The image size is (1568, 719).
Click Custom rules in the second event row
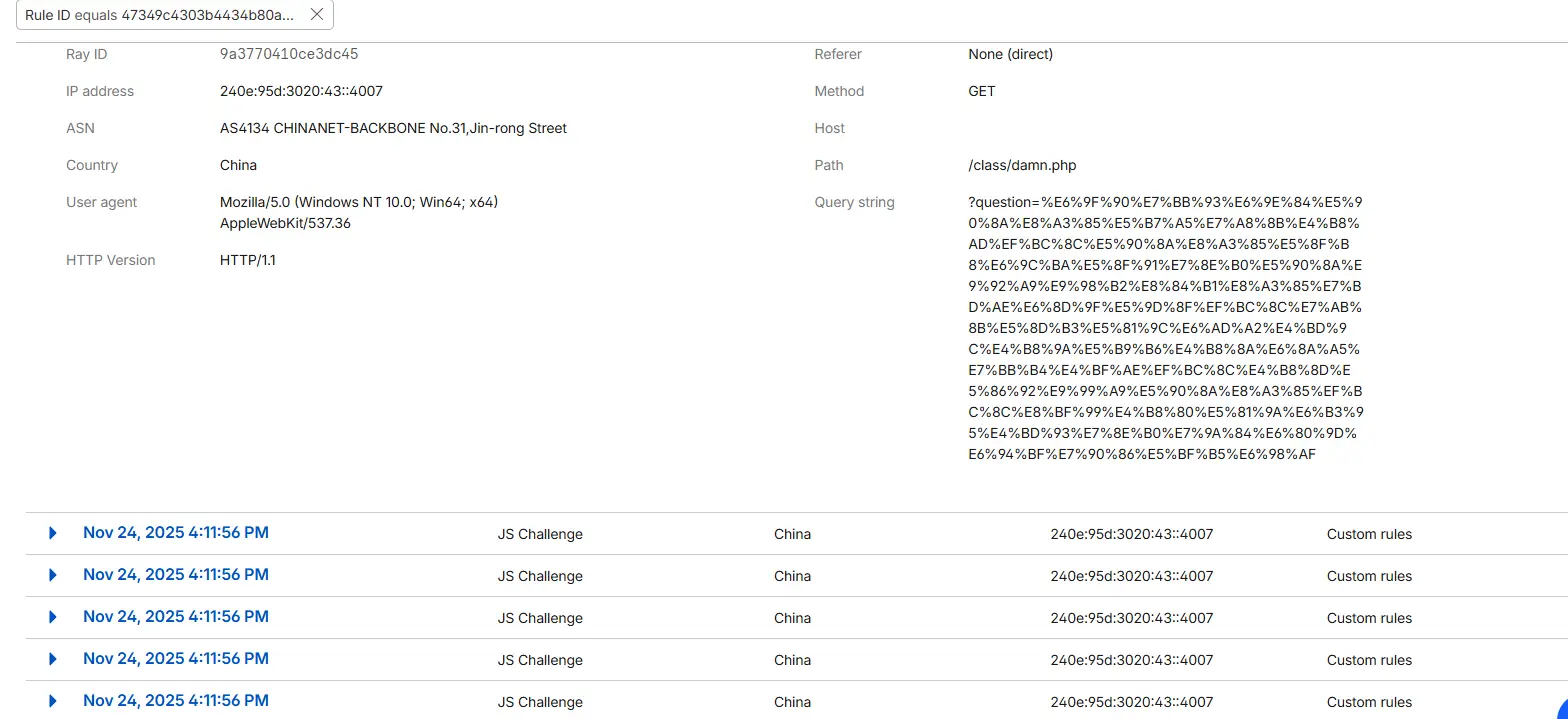coord(1369,576)
